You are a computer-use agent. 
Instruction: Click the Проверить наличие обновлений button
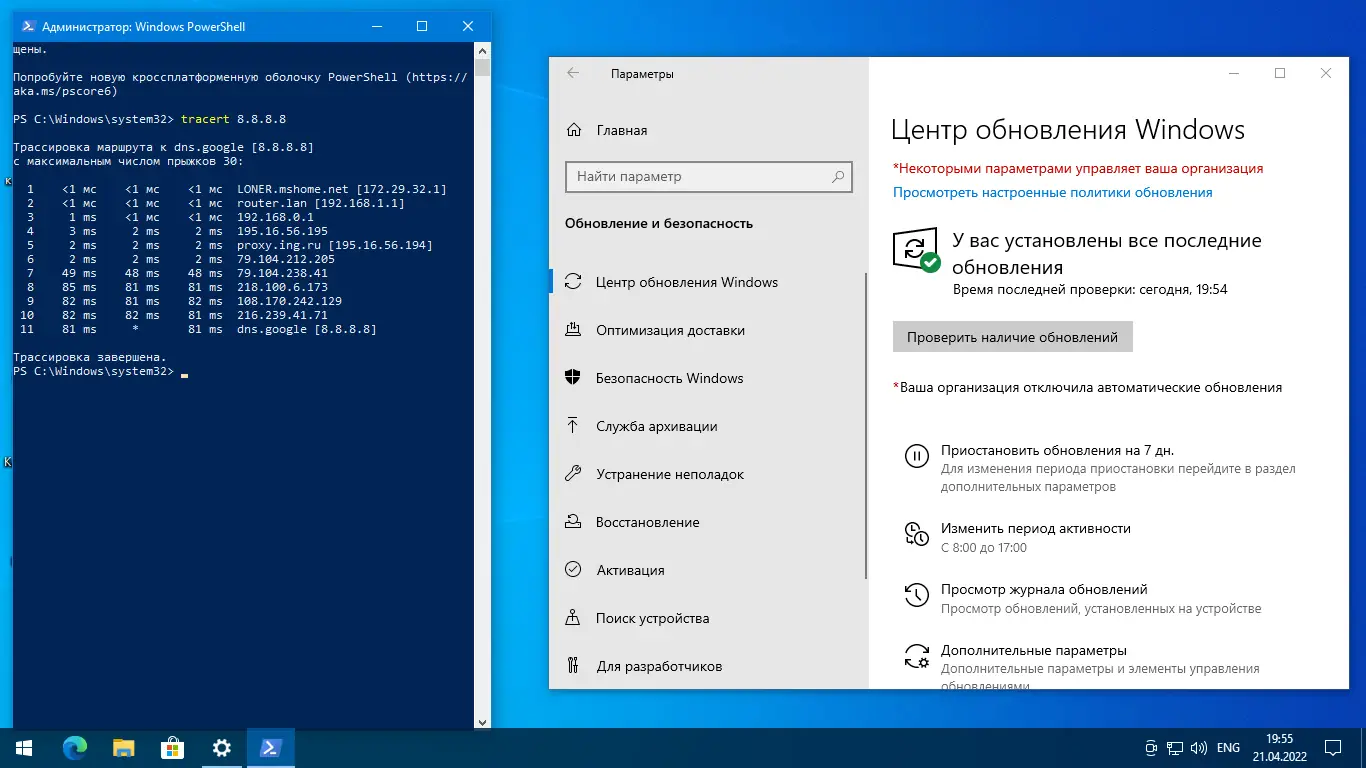1012,337
